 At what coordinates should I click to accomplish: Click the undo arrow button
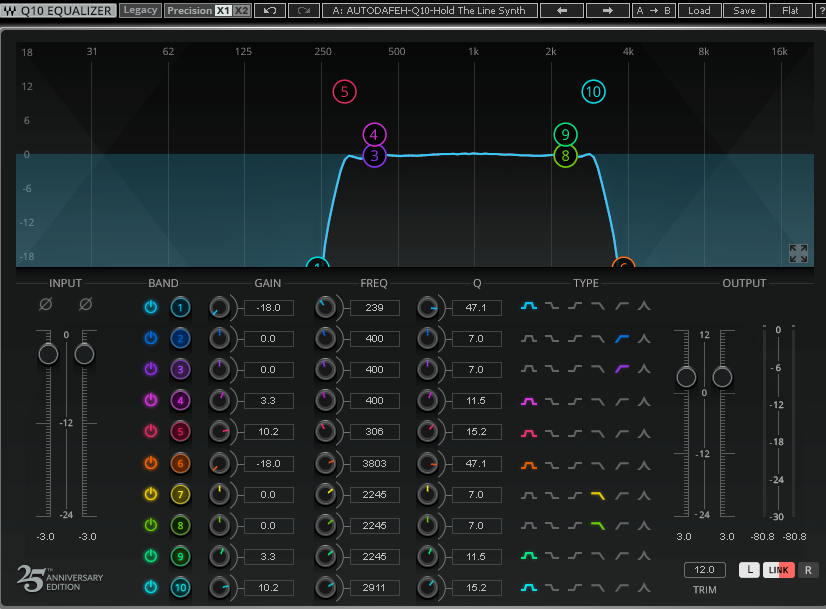(270, 11)
